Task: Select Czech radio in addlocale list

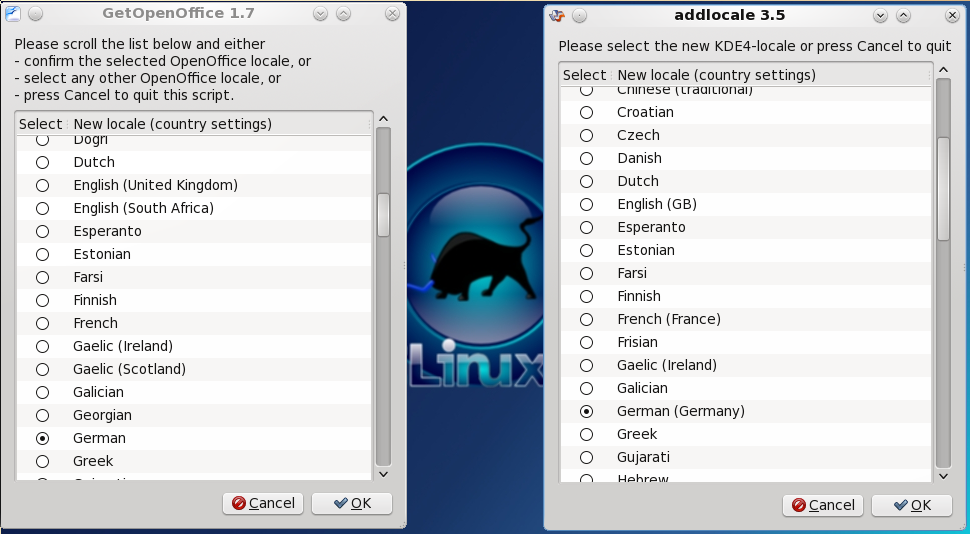Action: (586, 136)
